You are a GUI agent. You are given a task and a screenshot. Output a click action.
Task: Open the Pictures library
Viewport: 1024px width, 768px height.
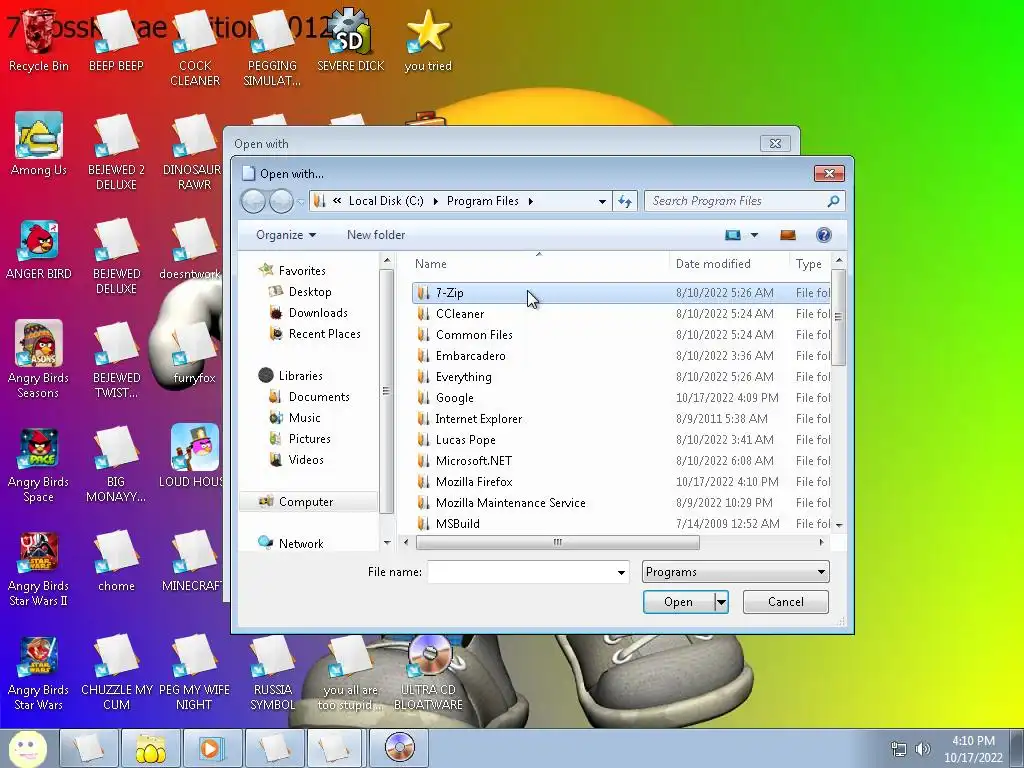pos(310,438)
